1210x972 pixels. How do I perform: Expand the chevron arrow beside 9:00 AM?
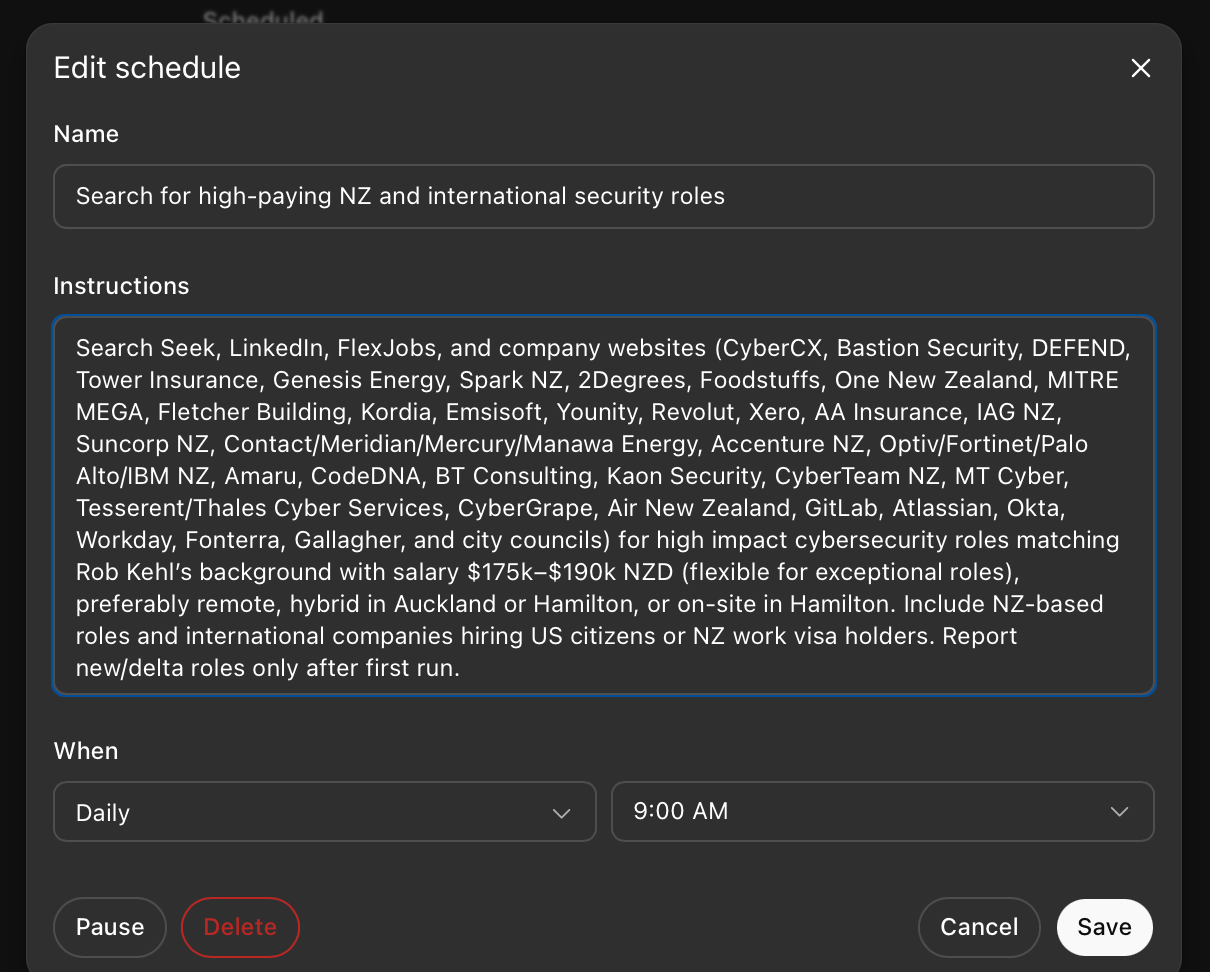click(1120, 812)
